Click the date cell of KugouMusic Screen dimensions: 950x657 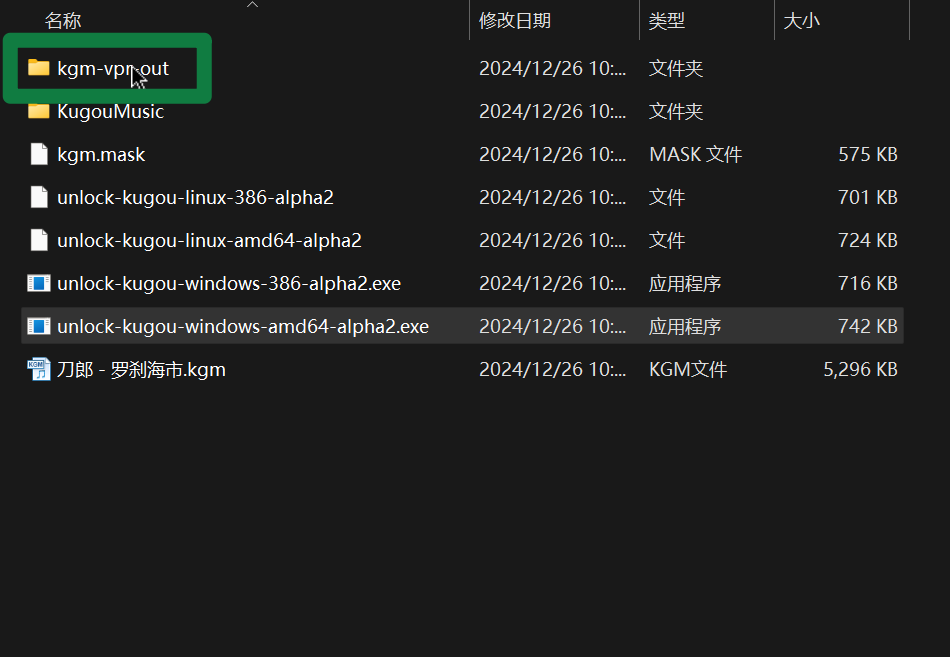coord(553,112)
